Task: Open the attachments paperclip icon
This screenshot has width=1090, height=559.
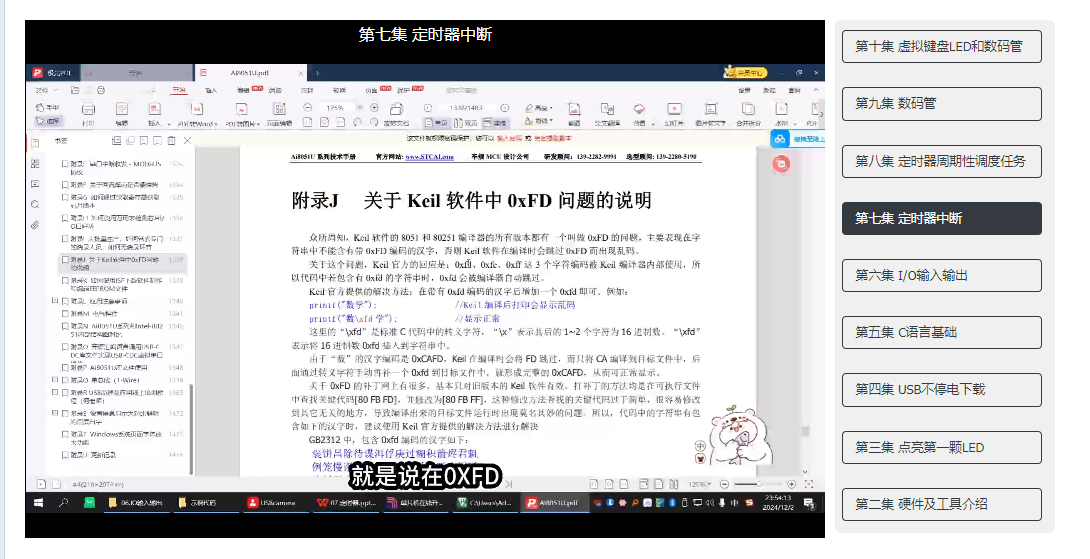Action: [35, 225]
